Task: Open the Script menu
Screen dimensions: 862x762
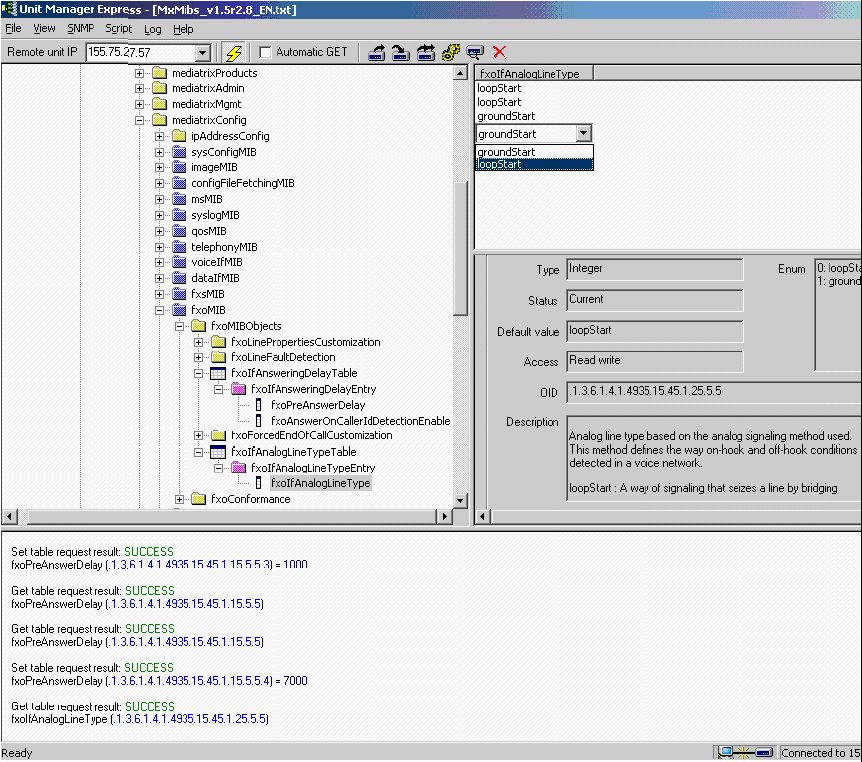Action: 118,29
